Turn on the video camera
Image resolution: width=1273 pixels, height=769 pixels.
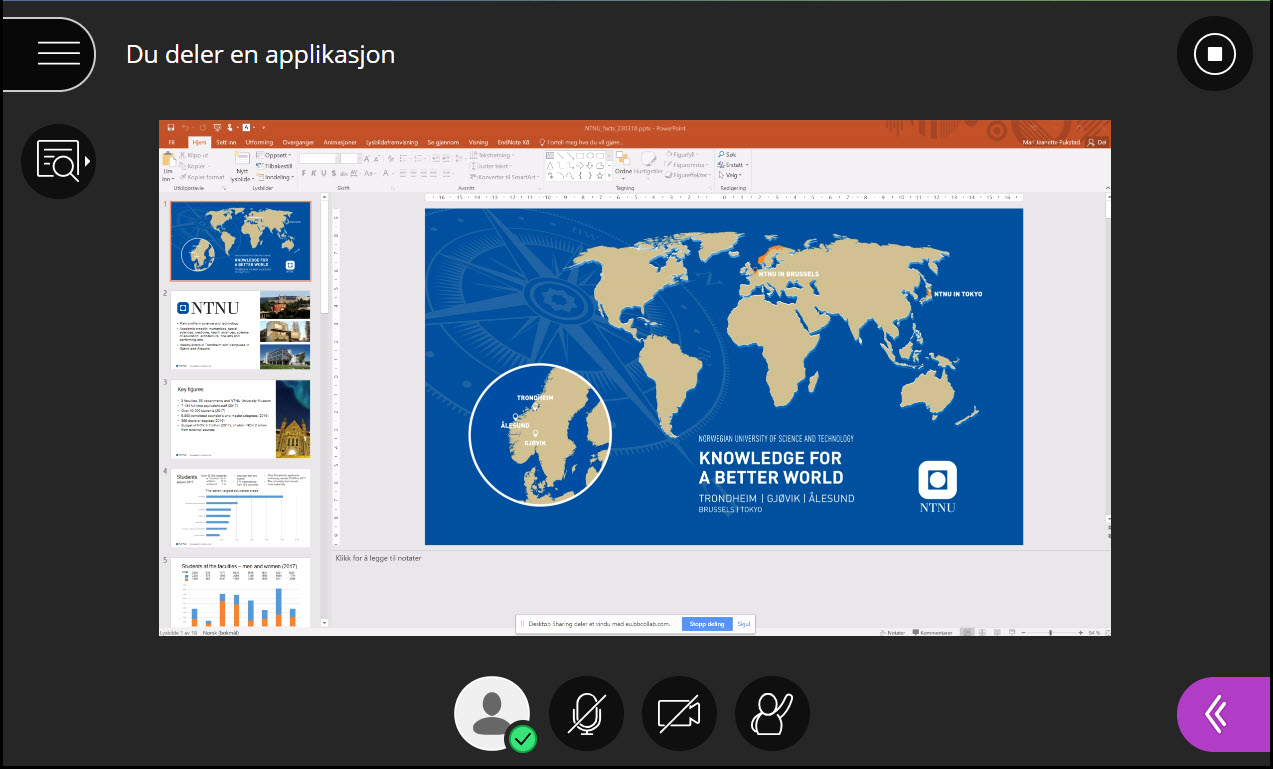point(679,714)
